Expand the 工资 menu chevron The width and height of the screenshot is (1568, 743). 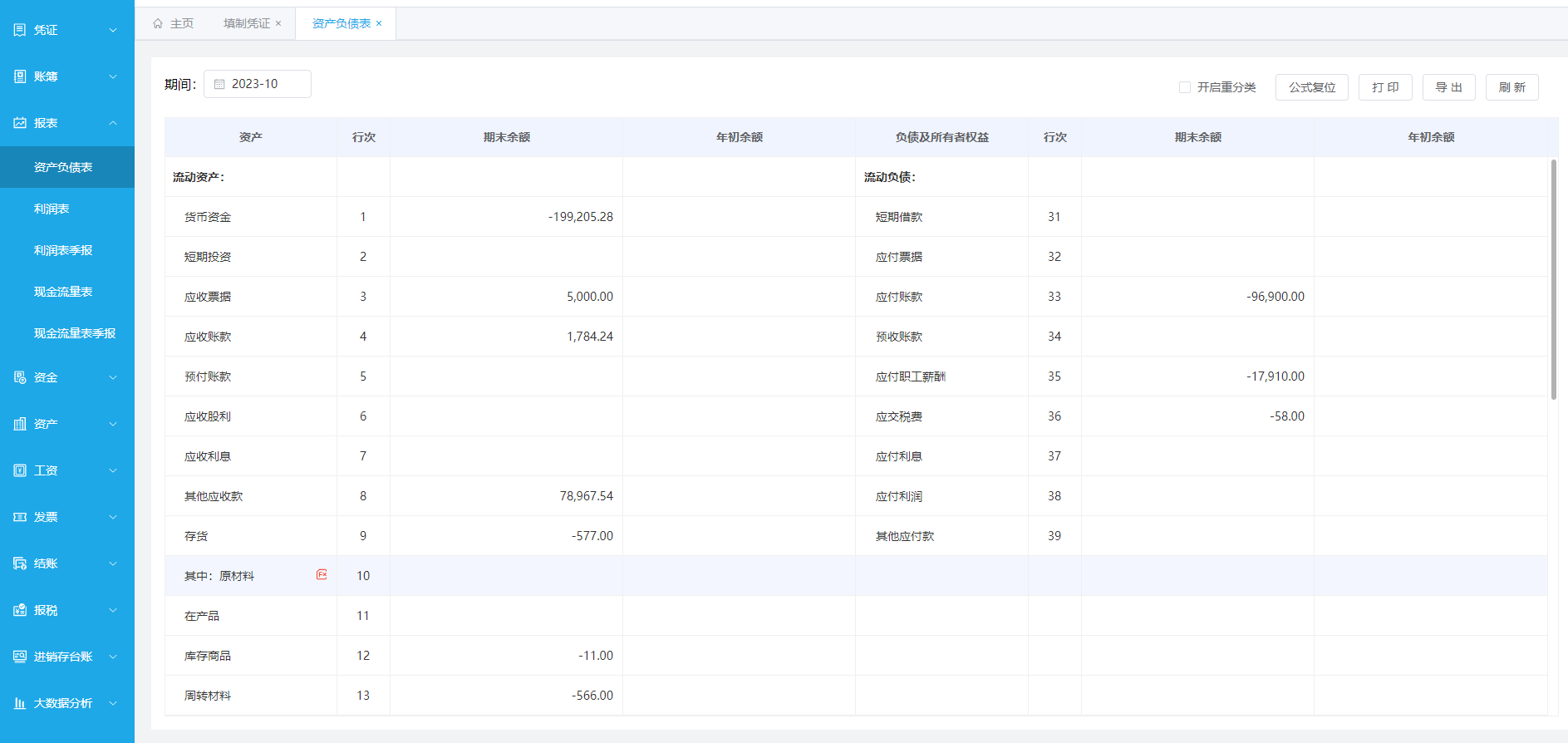pyautogui.click(x=113, y=470)
